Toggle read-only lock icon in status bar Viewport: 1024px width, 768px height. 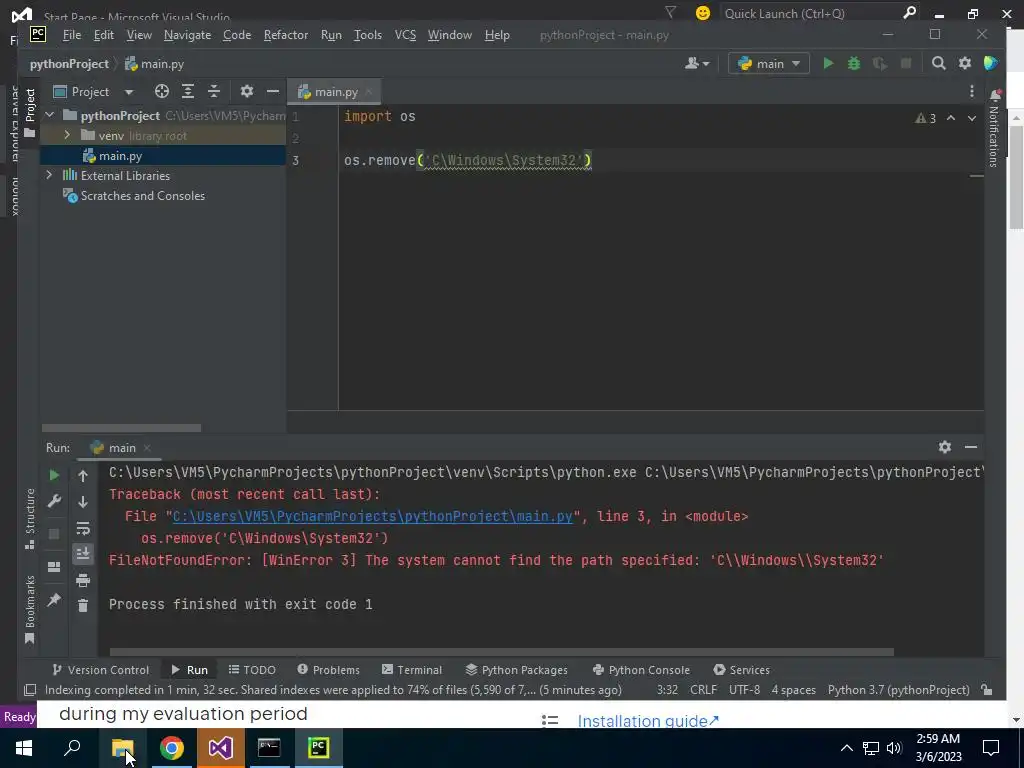987,690
